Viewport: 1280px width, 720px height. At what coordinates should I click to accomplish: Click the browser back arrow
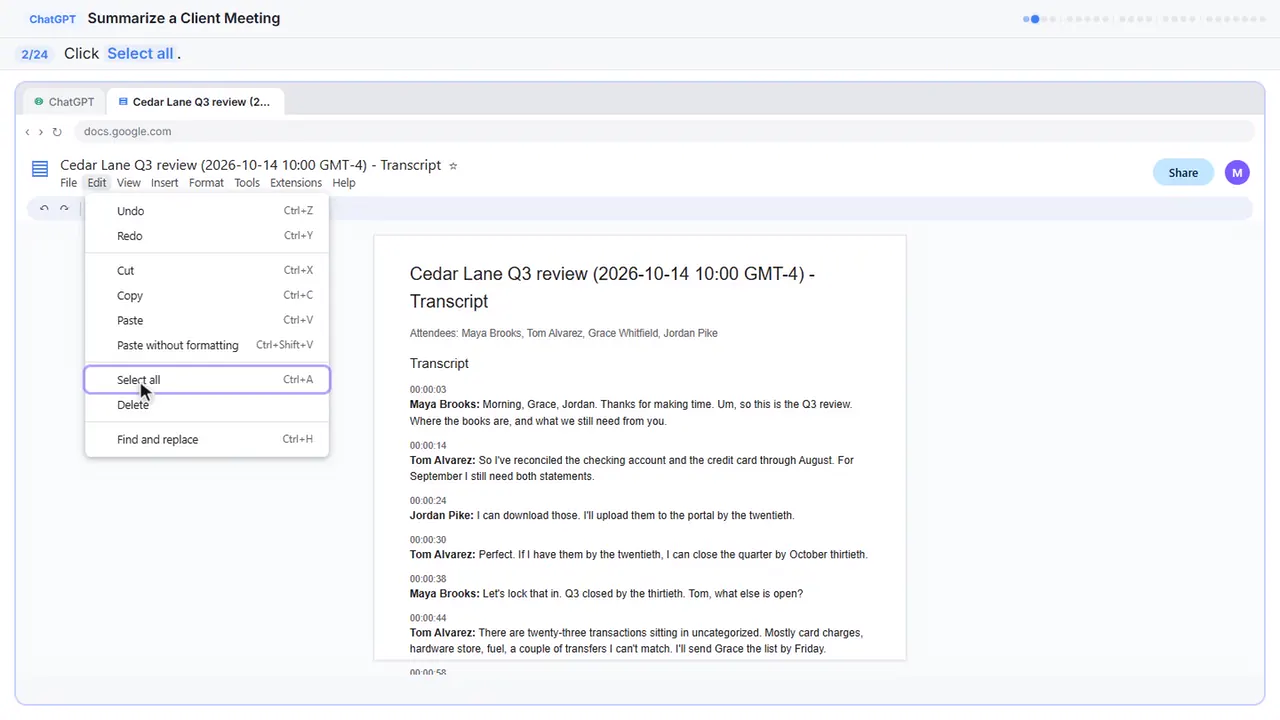pyautogui.click(x=28, y=132)
